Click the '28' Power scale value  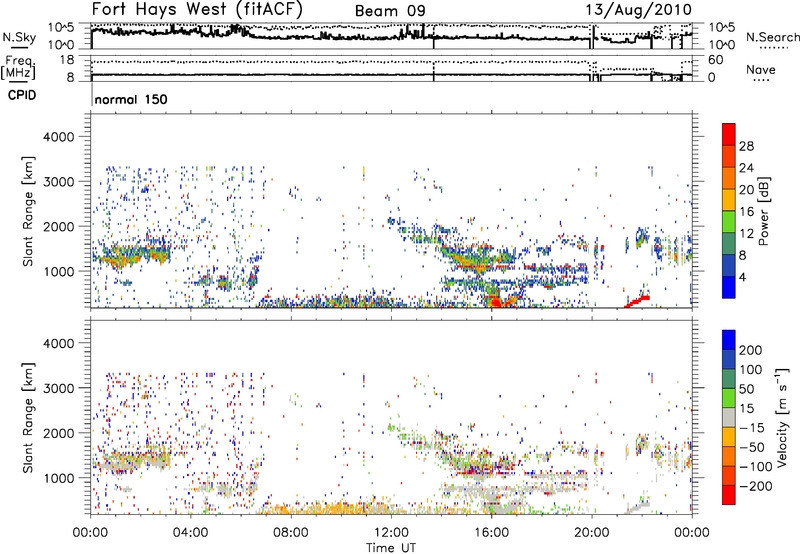point(746,146)
